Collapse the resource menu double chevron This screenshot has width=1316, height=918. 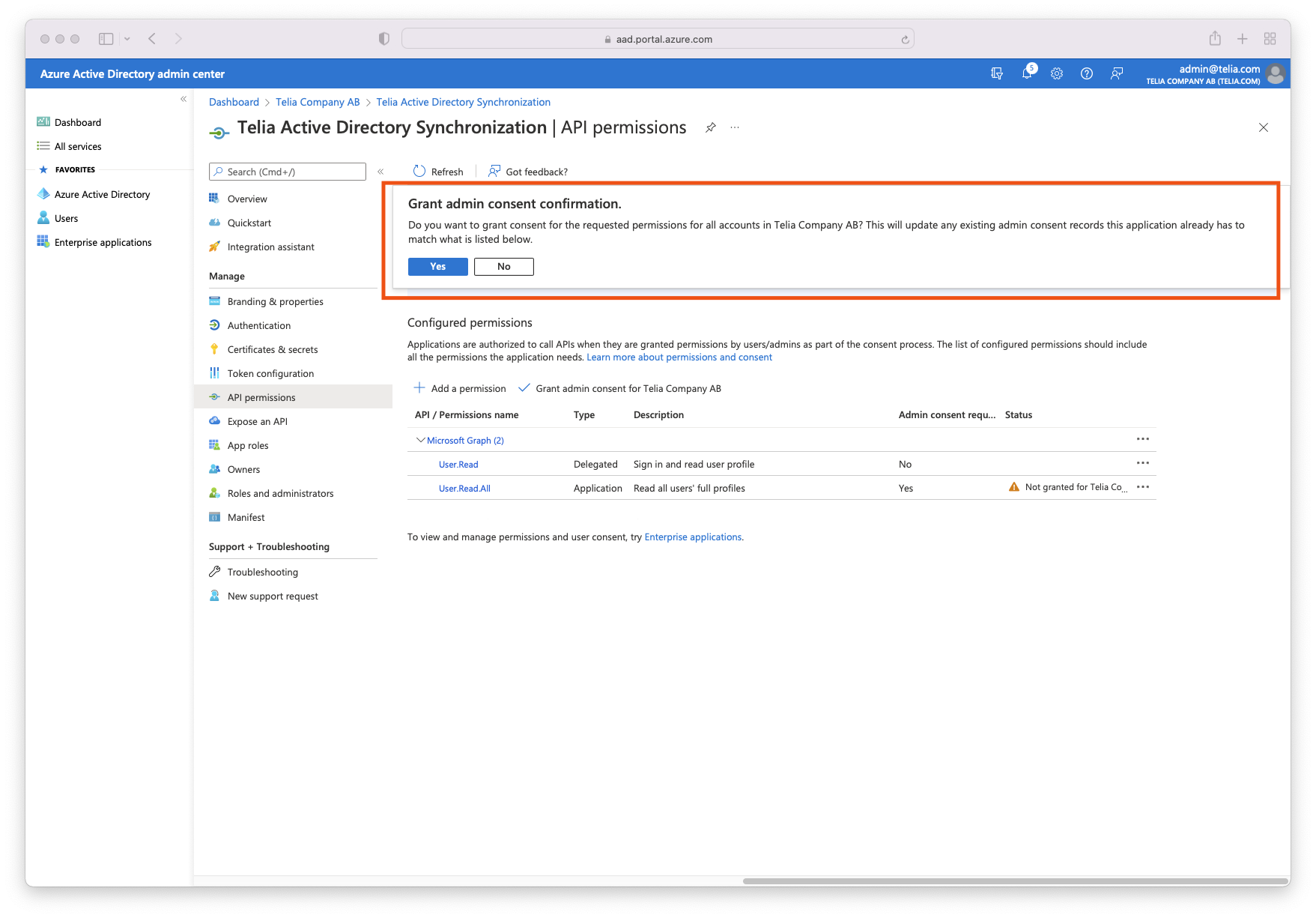point(380,172)
